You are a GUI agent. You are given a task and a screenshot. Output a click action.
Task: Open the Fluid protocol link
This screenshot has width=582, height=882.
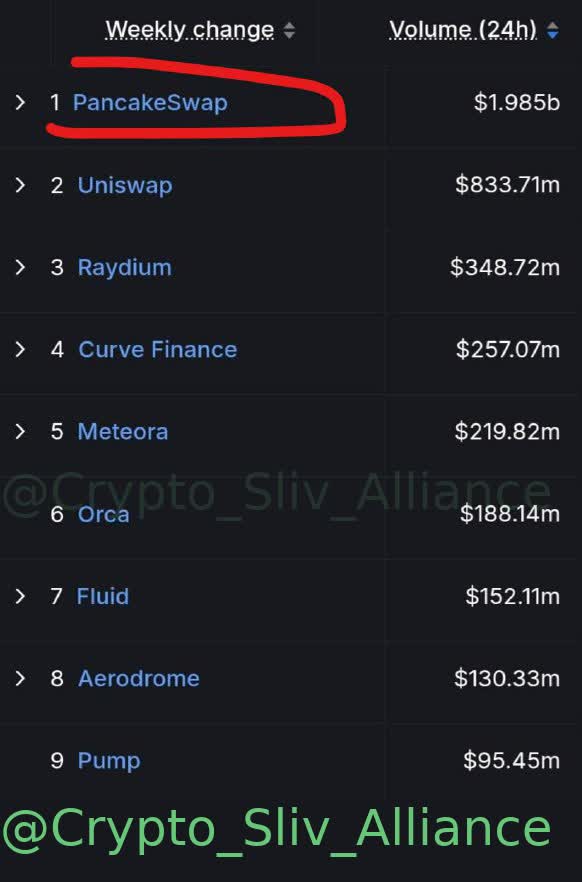pyautogui.click(x=102, y=596)
